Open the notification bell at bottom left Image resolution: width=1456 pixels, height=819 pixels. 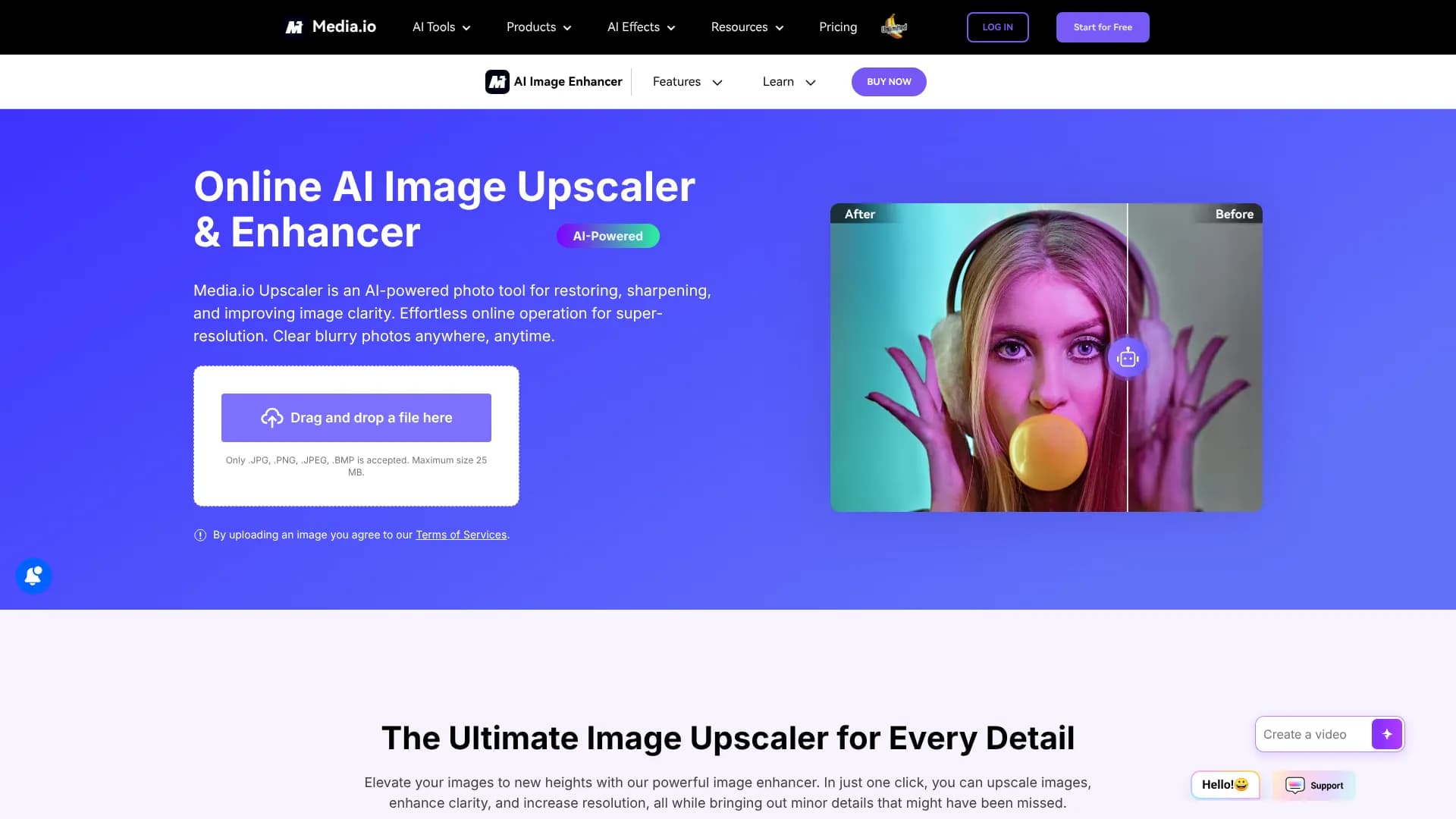pos(33,576)
